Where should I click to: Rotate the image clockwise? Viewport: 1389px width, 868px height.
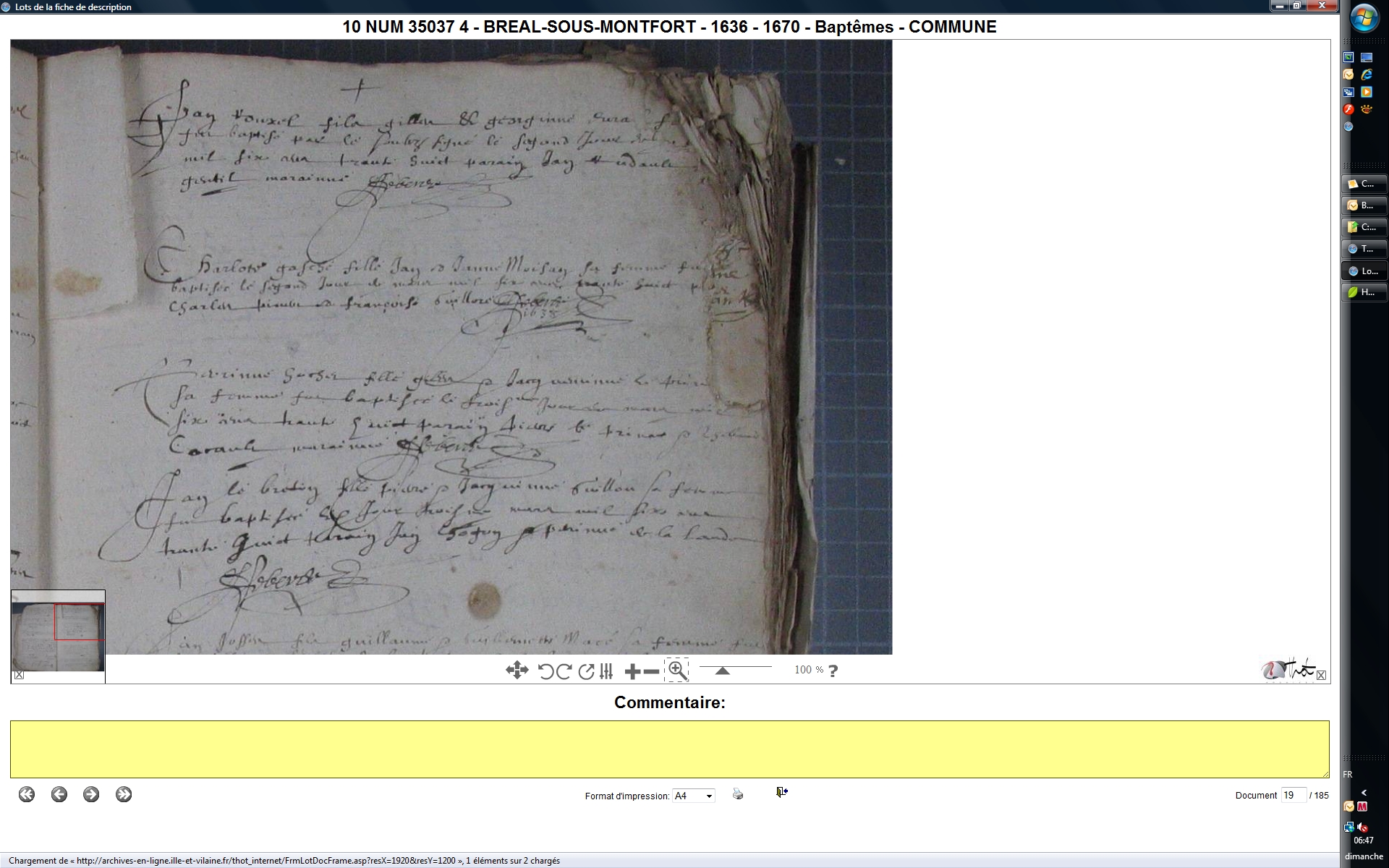pyautogui.click(x=564, y=671)
